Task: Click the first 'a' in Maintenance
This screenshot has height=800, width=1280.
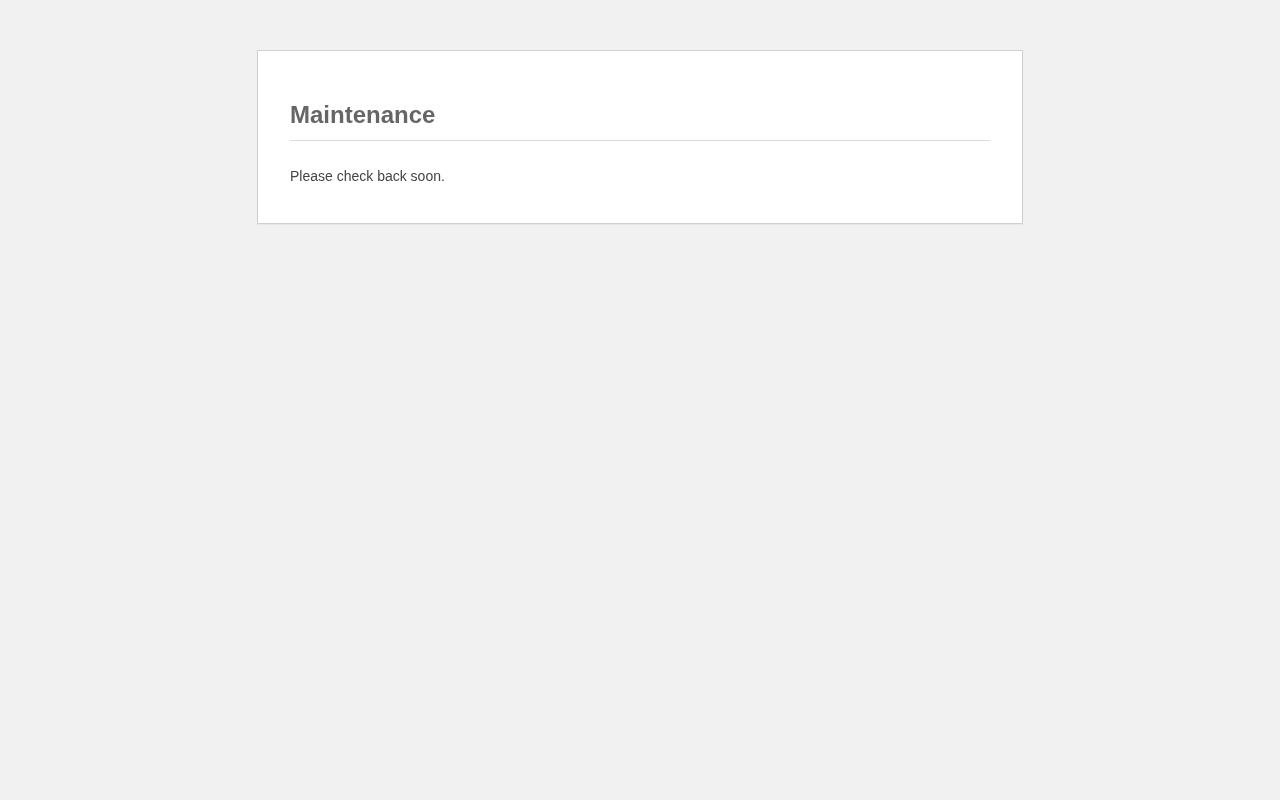Action: click(x=317, y=117)
